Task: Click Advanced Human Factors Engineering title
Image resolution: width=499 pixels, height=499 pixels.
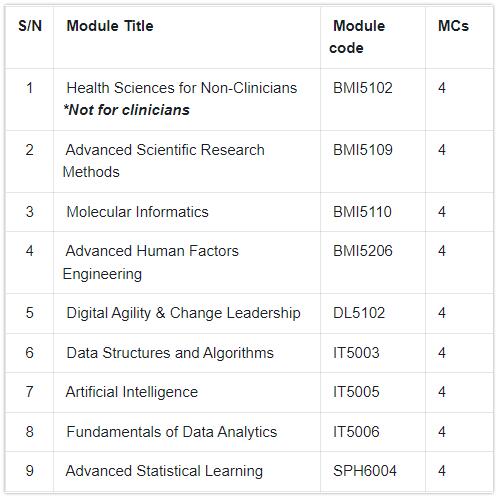Action: [x=151, y=262]
